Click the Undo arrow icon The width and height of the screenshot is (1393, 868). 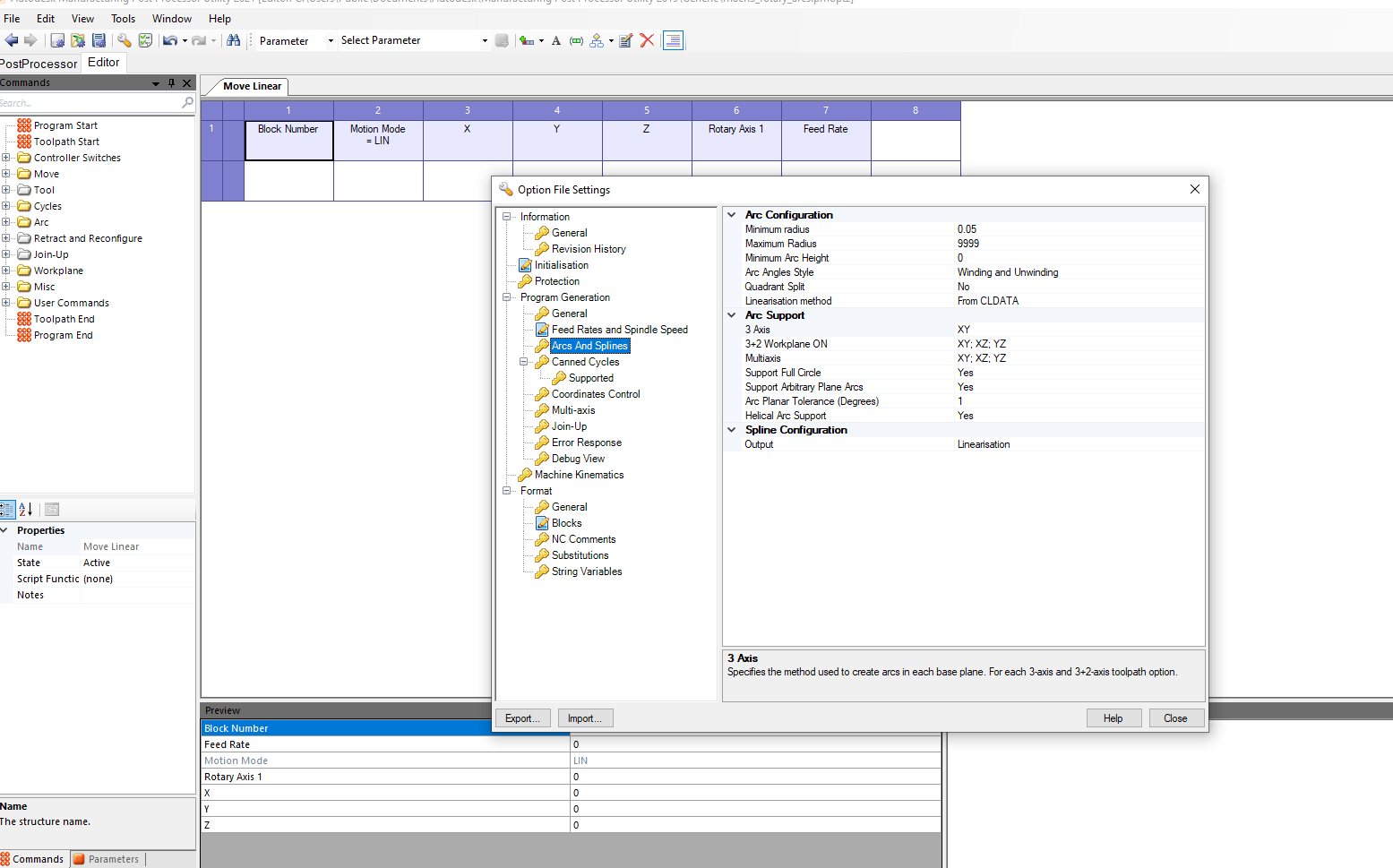(x=169, y=40)
